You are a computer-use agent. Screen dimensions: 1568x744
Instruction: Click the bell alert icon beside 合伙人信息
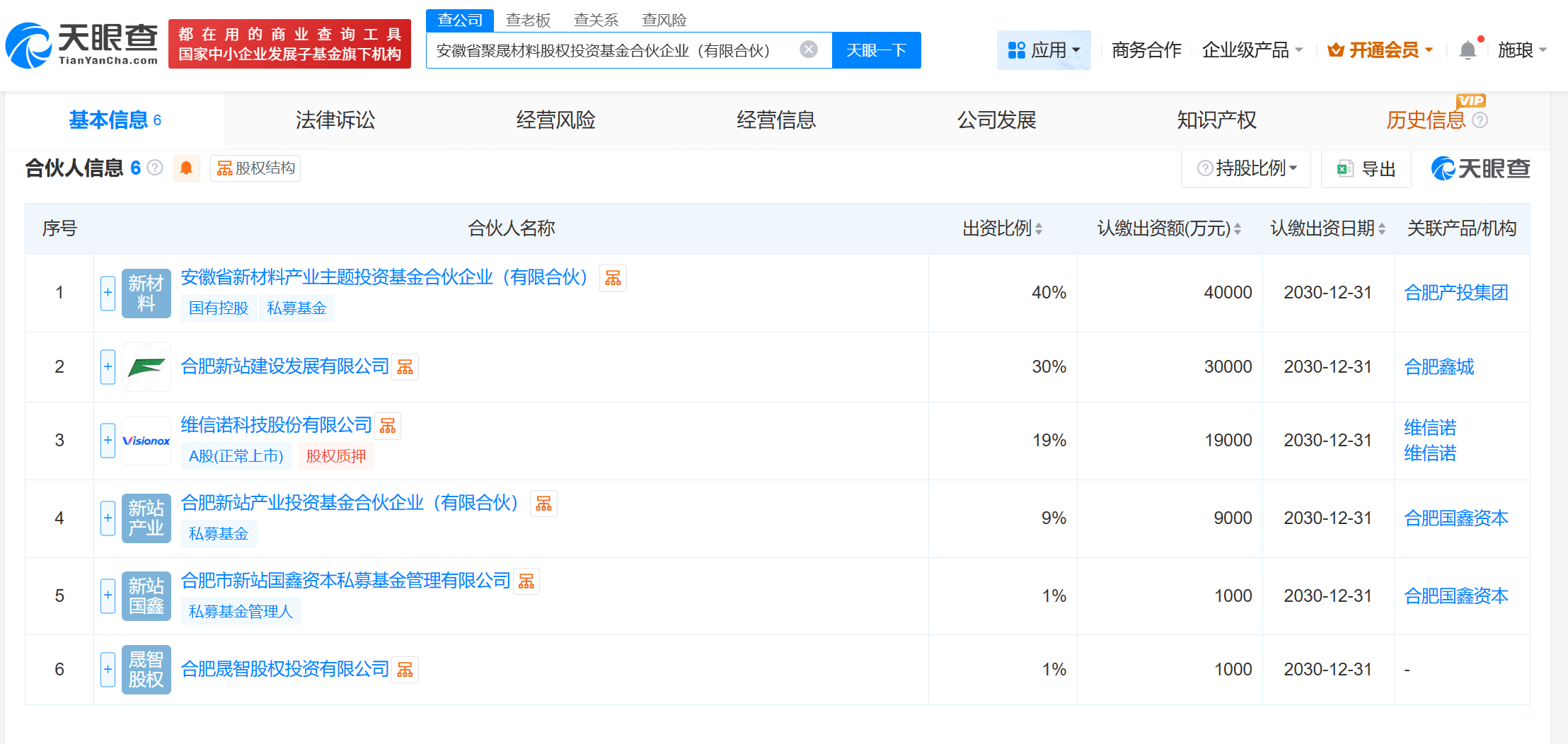[187, 168]
